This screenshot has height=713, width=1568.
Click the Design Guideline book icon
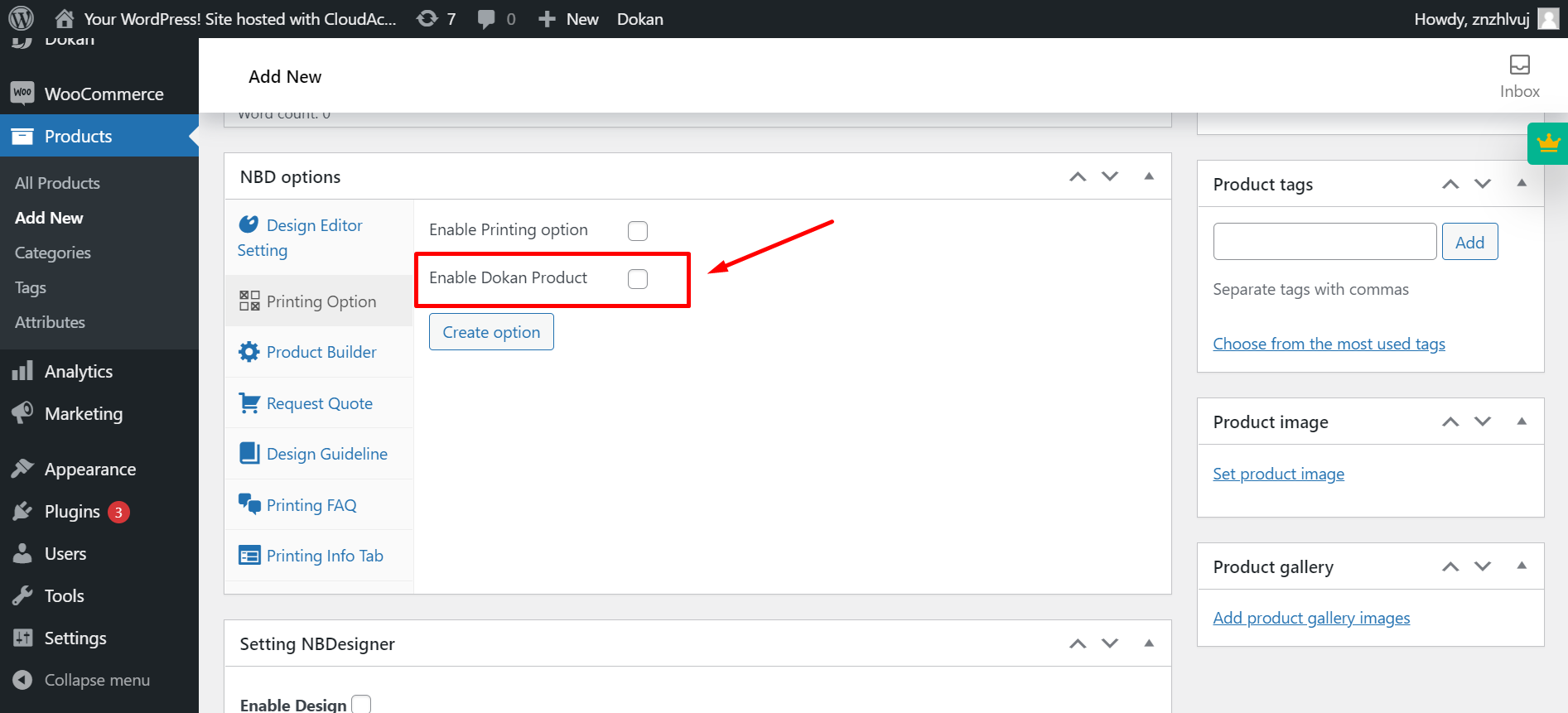pyautogui.click(x=248, y=453)
